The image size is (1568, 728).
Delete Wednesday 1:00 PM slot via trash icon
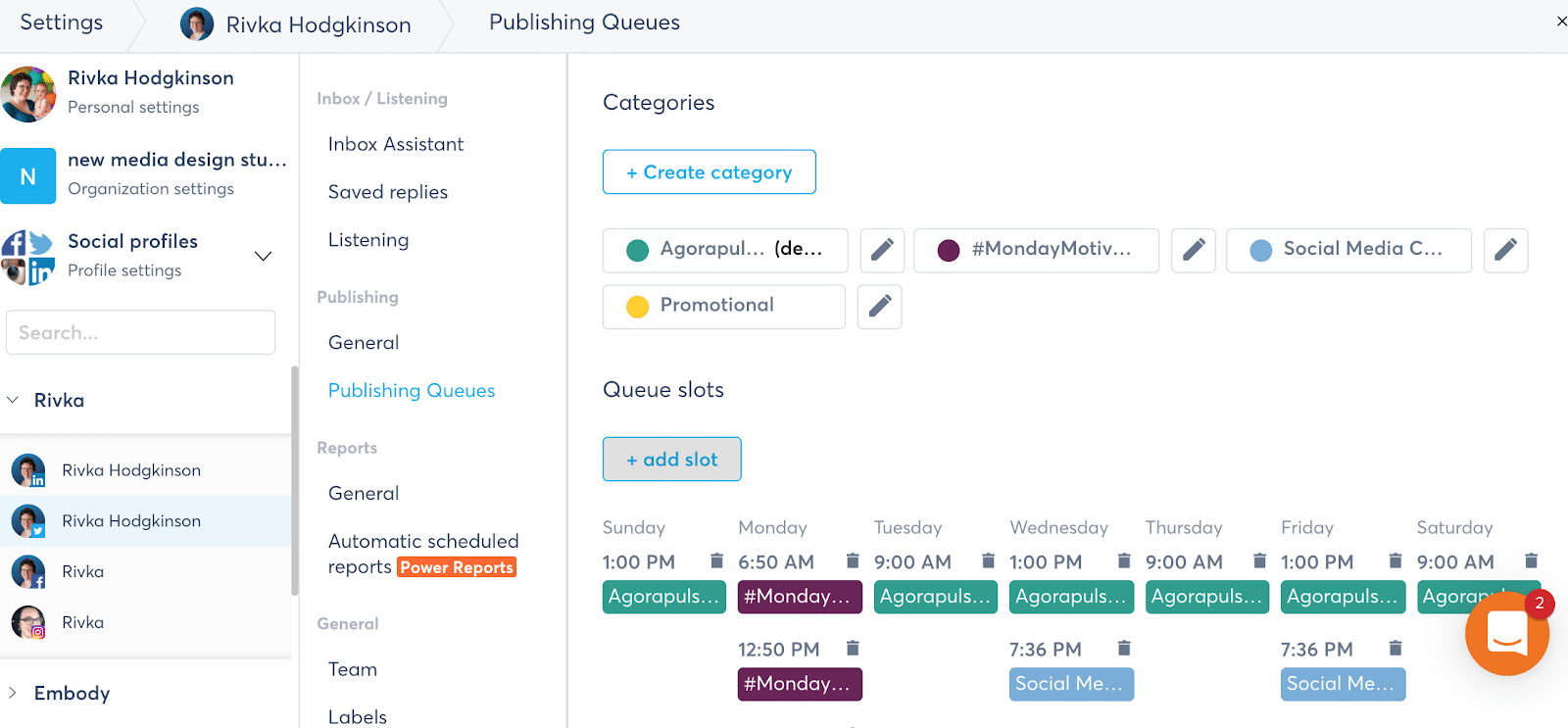tap(1124, 560)
